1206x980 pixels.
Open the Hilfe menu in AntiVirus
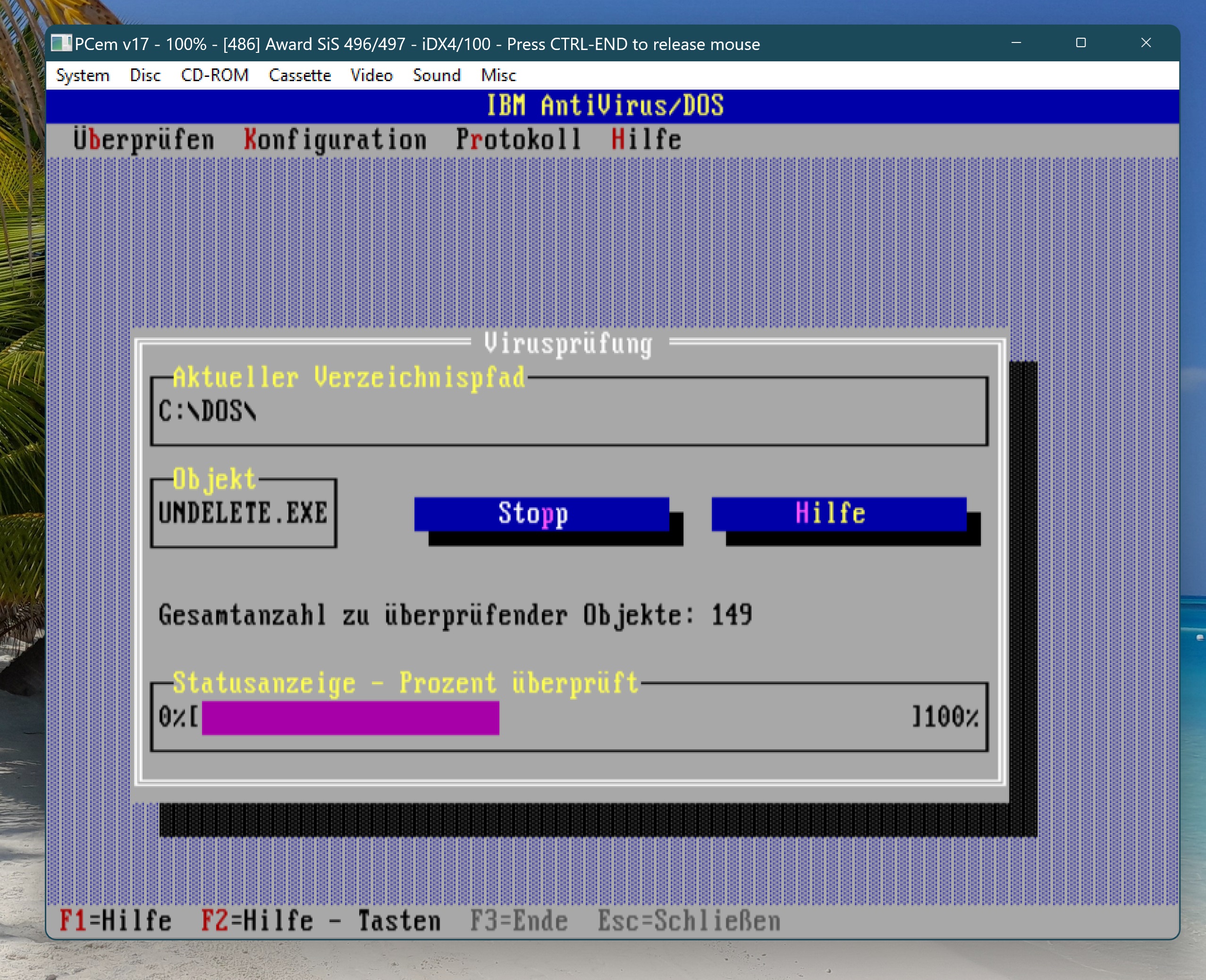647,140
